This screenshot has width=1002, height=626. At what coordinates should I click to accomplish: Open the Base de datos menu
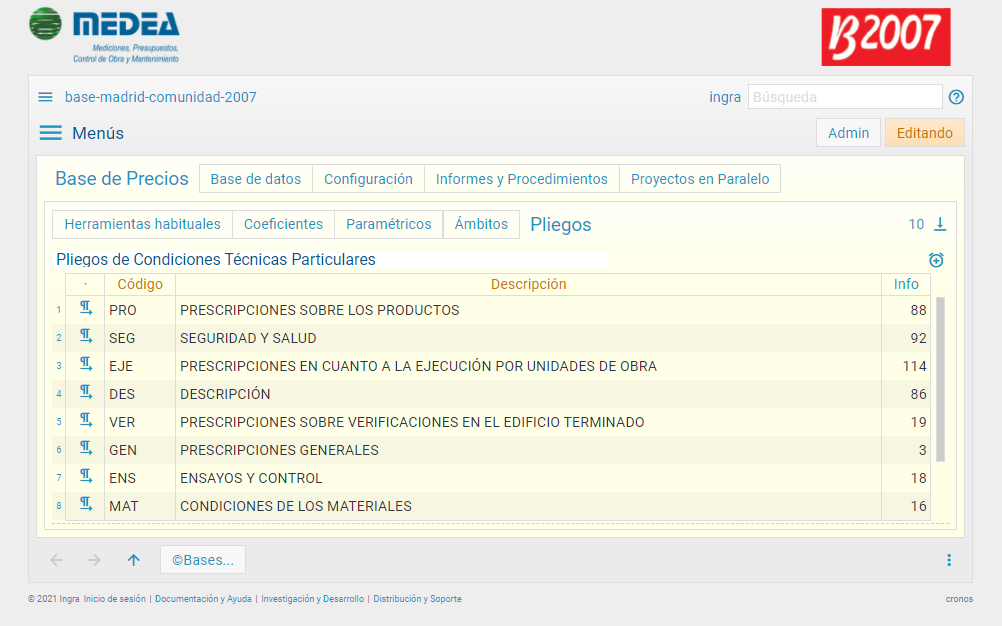(x=255, y=179)
